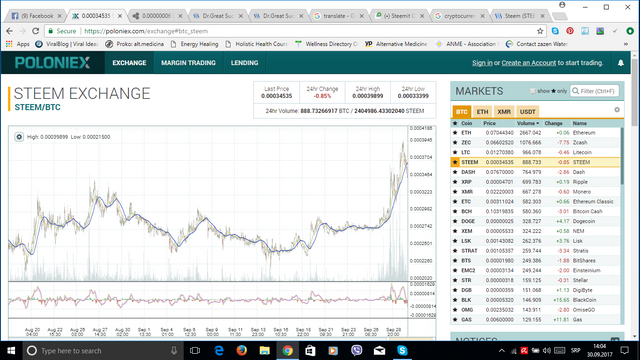
Task: Open the Pinterest browser extension
Action: (570, 31)
